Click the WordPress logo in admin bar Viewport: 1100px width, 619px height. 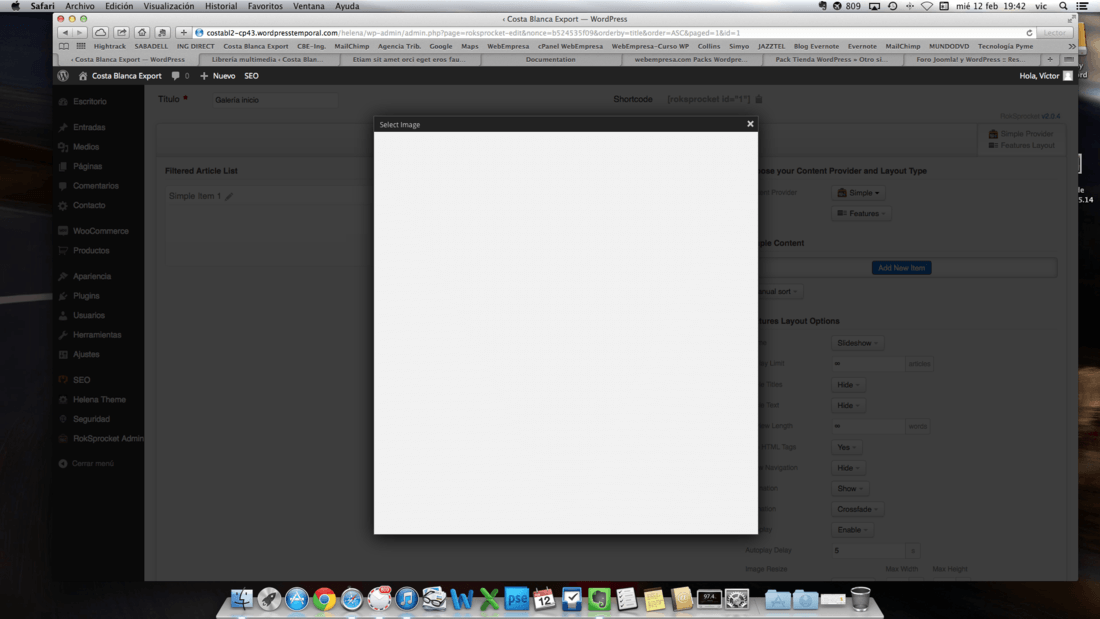click(63, 76)
